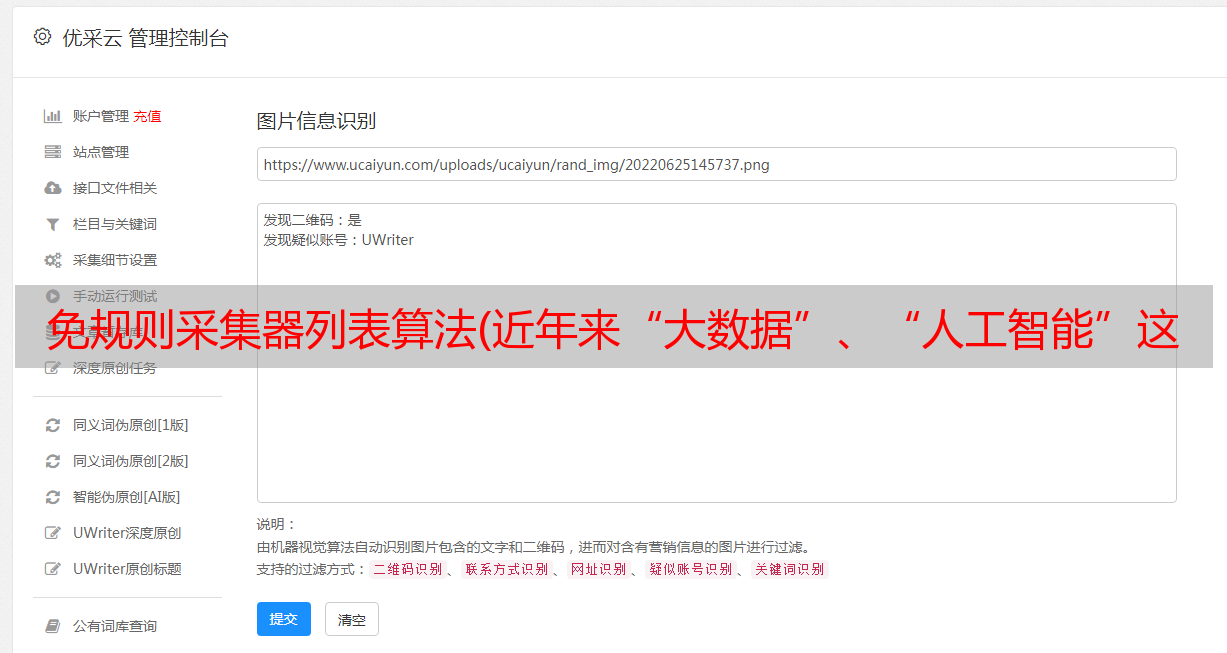This screenshot has height=653, width=1227.
Task: Click the edit icon for UWriter原创标题
Action: pos(53,569)
